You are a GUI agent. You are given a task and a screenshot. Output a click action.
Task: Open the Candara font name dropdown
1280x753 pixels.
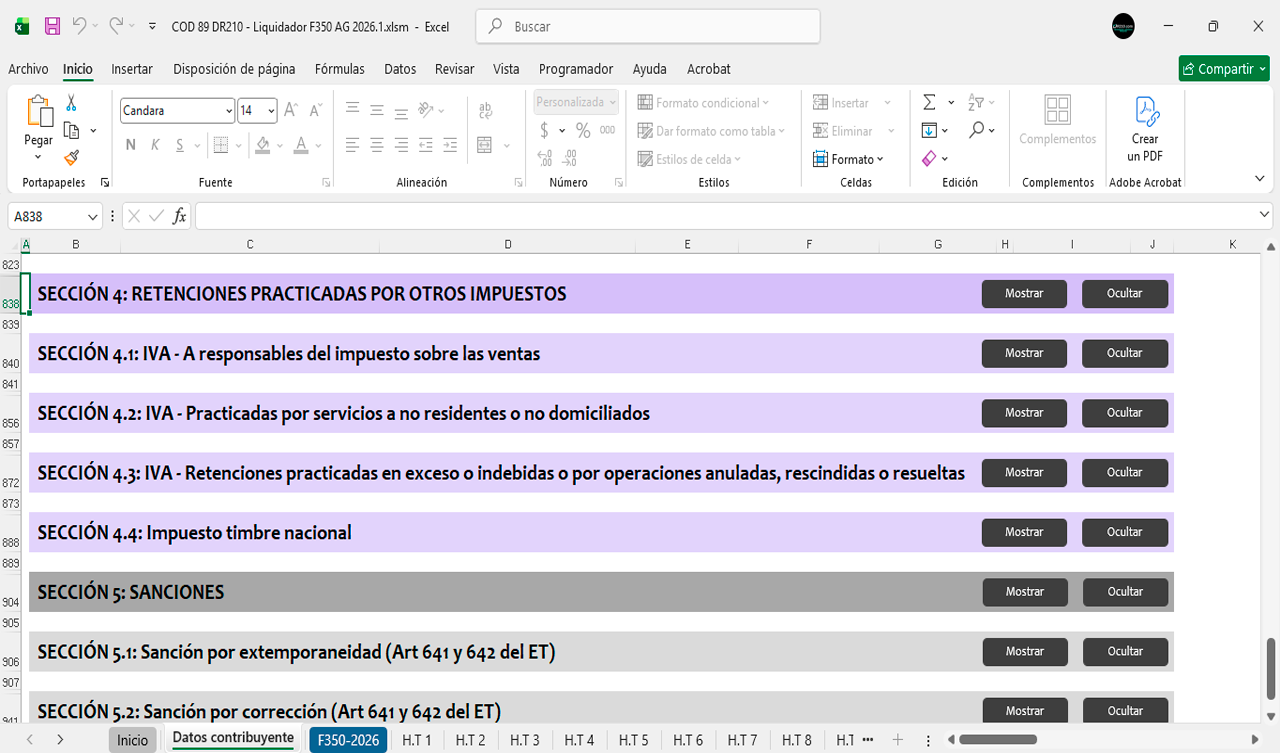(x=229, y=111)
